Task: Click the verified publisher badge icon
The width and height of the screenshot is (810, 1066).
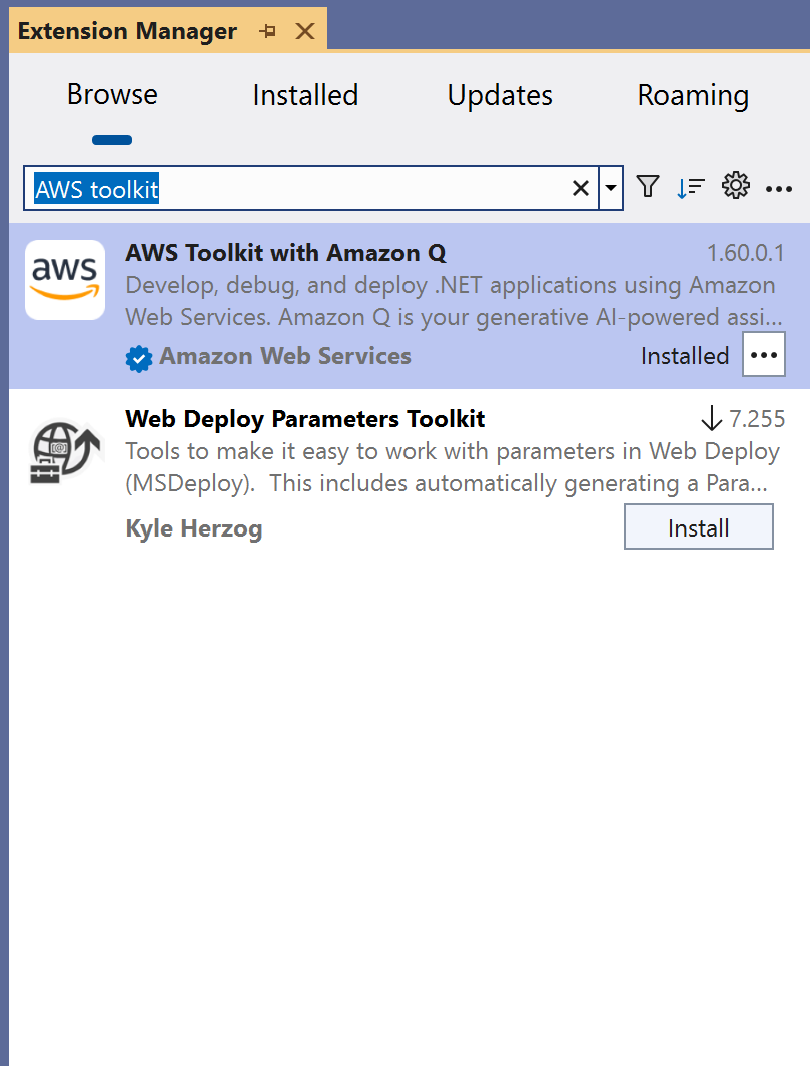Action: (139, 358)
